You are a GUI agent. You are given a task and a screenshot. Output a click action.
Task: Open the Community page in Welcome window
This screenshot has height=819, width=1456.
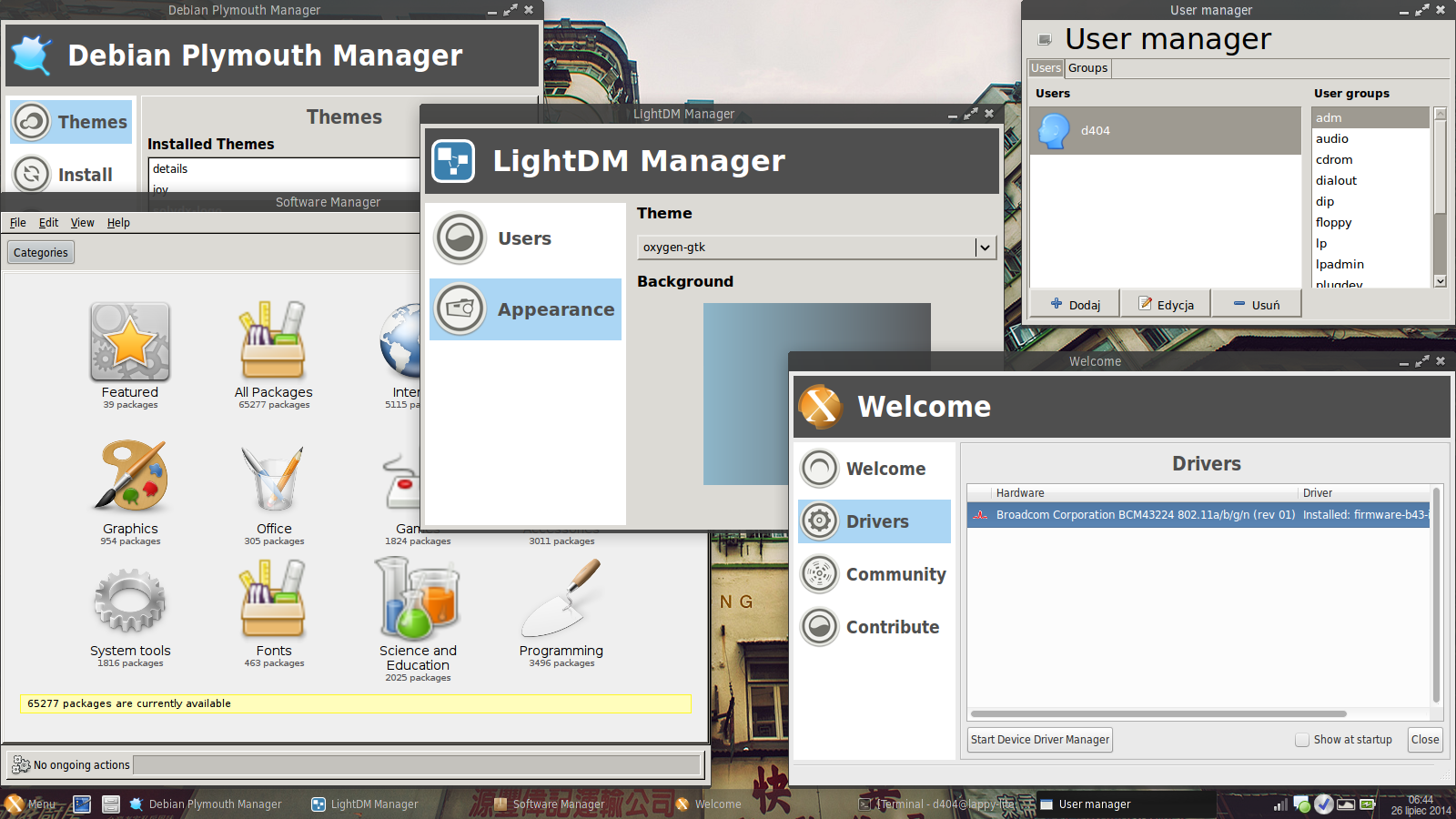875,574
